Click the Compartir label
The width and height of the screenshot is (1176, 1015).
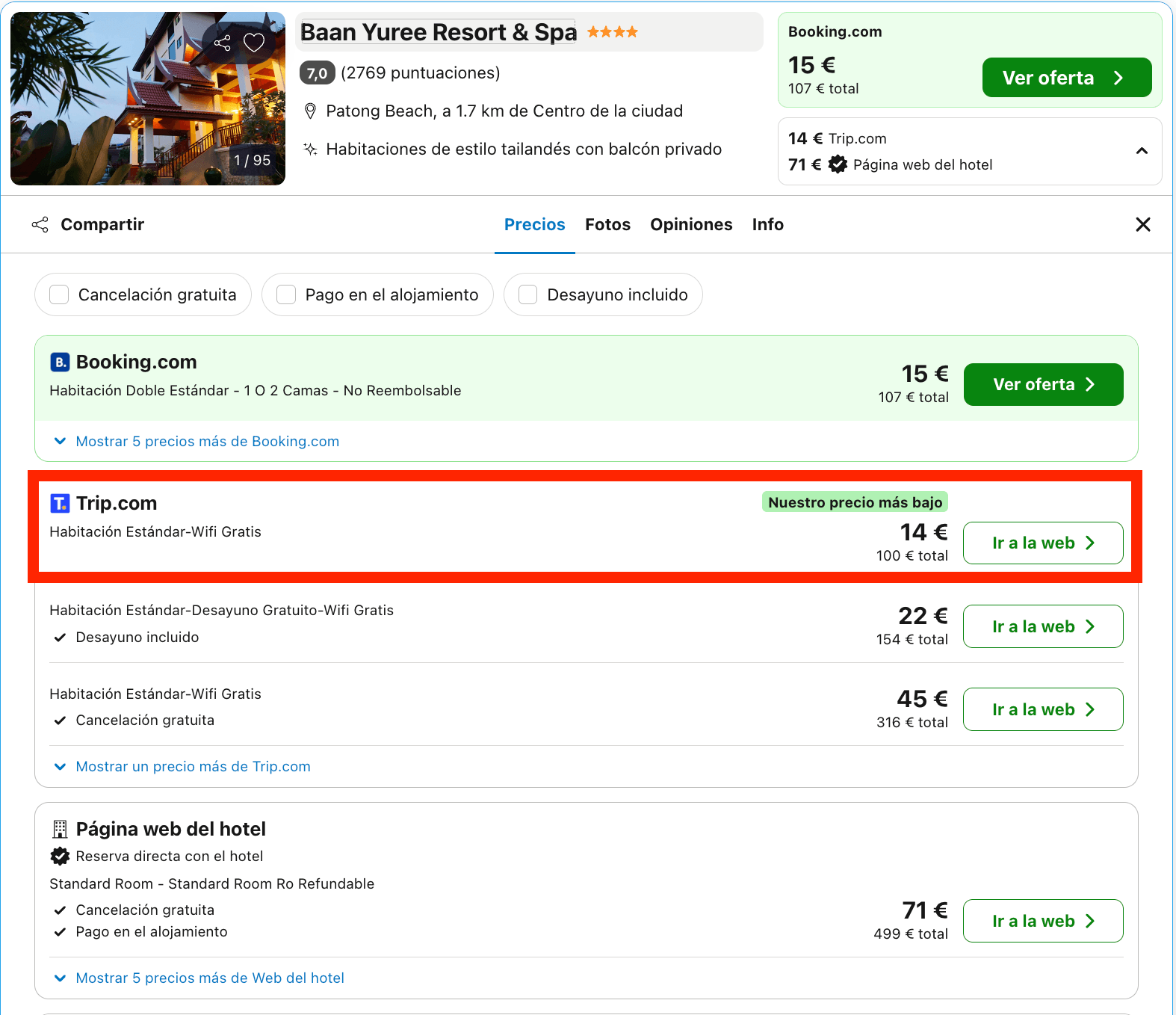click(x=102, y=224)
